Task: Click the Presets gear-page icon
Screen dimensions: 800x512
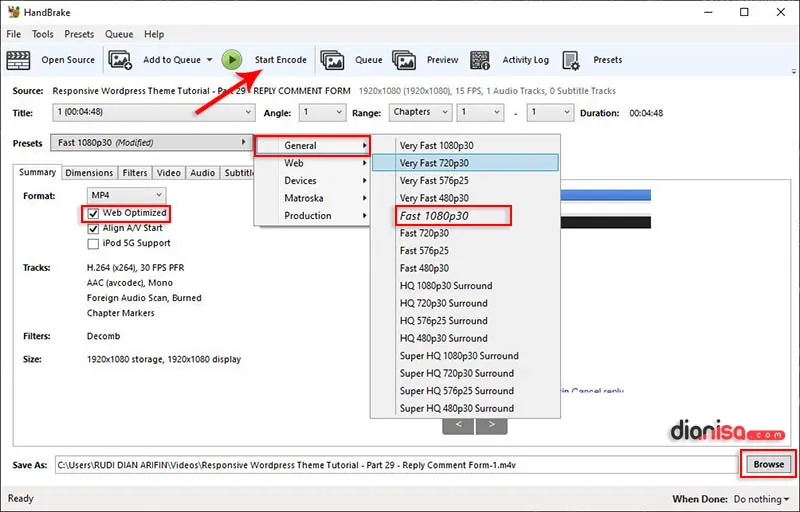Action: [x=571, y=60]
